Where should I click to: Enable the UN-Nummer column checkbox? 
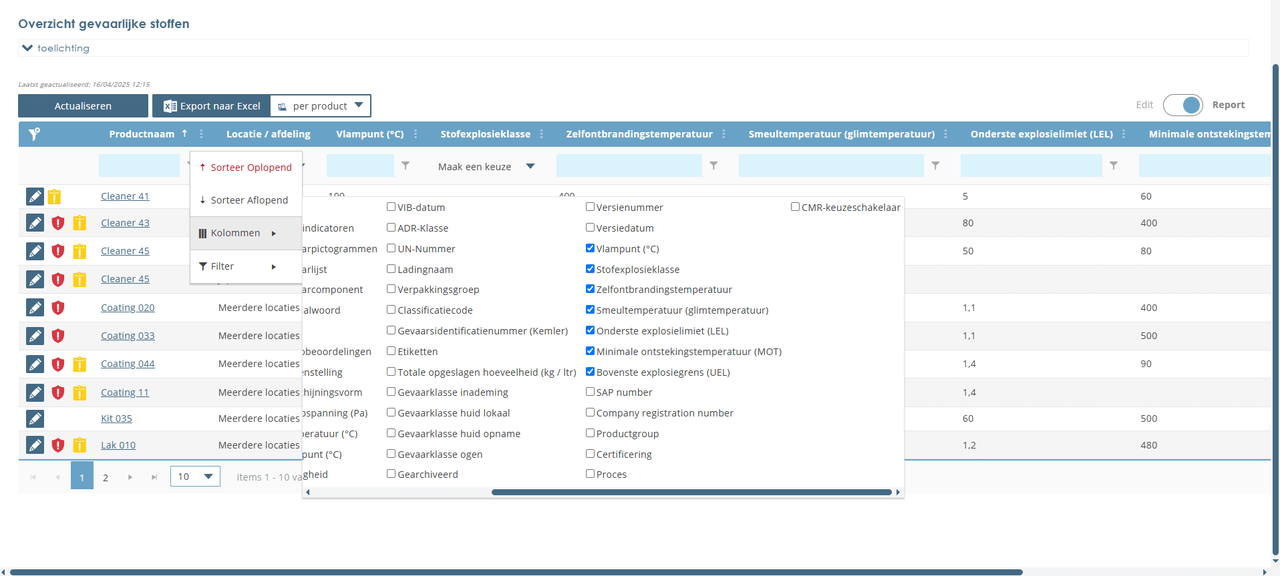(x=392, y=249)
